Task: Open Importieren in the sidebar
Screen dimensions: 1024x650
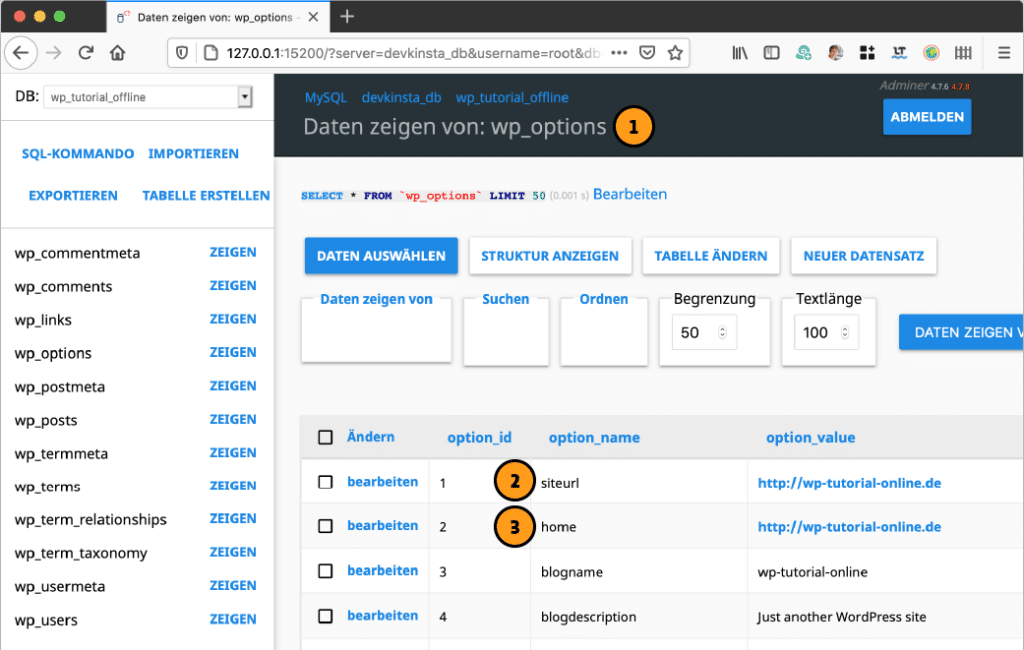Action: [193, 154]
